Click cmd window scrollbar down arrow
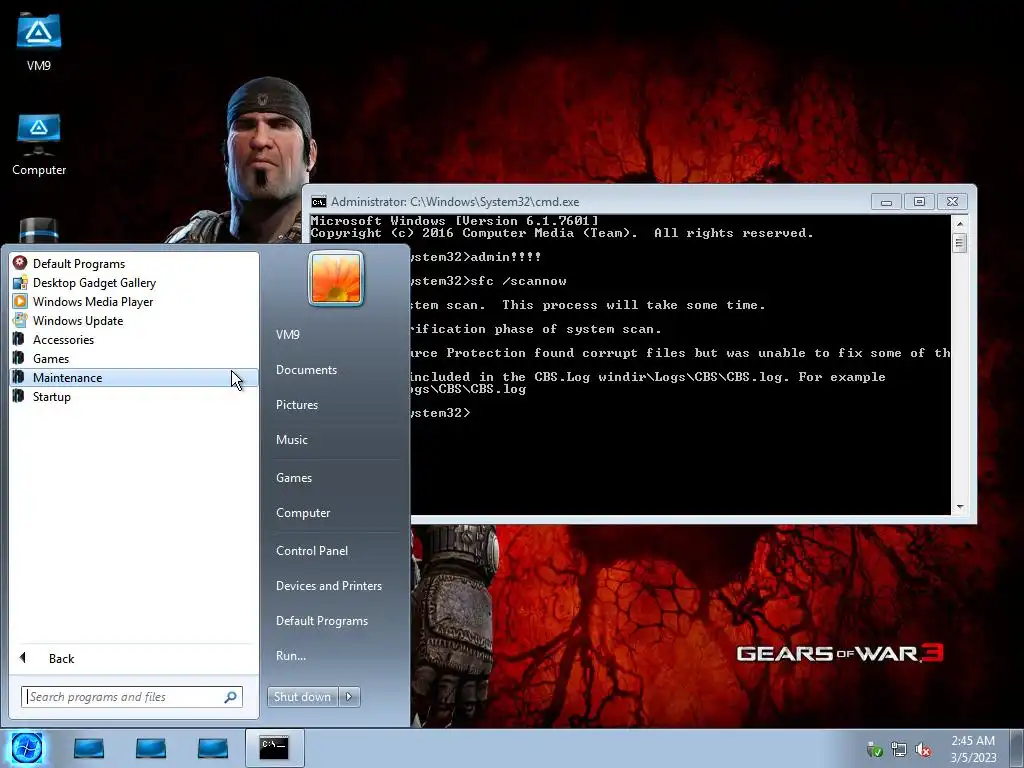The width and height of the screenshot is (1024, 768). (x=959, y=507)
